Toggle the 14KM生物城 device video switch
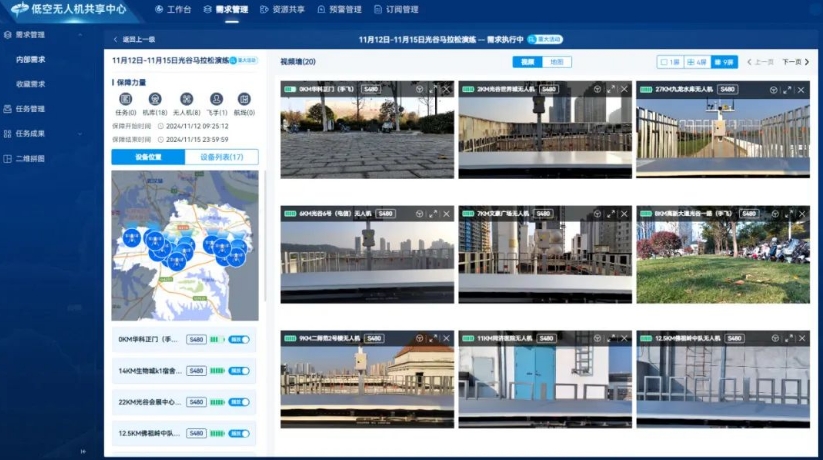Viewport: 823px width, 460px height. [239, 371]
